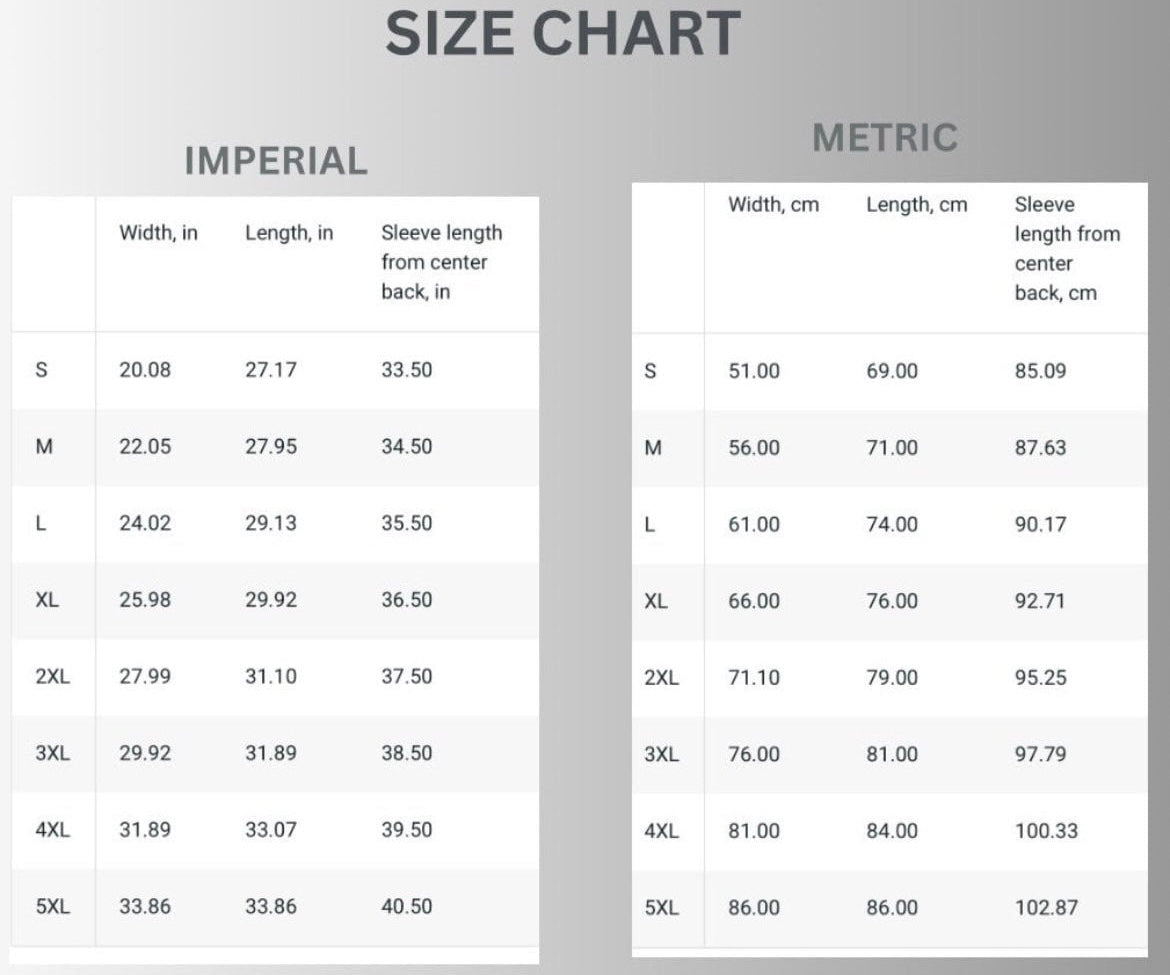The height and width of the screenshot is (975, 1170).
Task: Click the 34.50 sleeve length for size M
Action: coord(406,447)
